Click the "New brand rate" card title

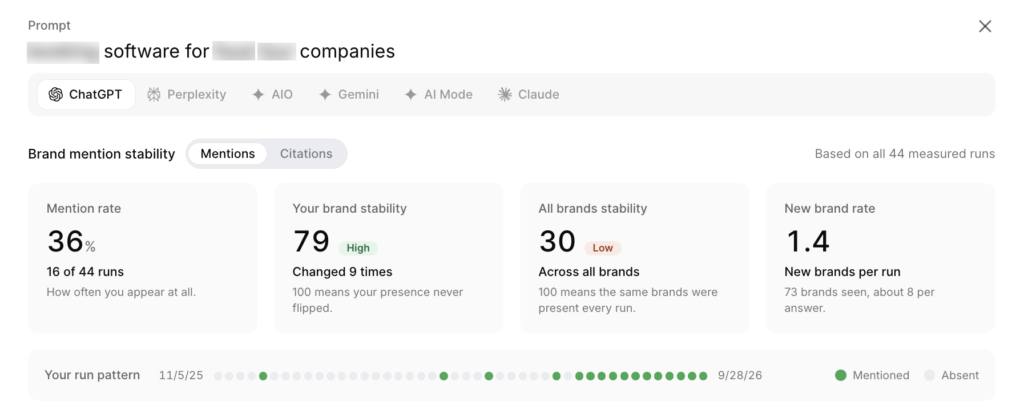tap(829, 208)
